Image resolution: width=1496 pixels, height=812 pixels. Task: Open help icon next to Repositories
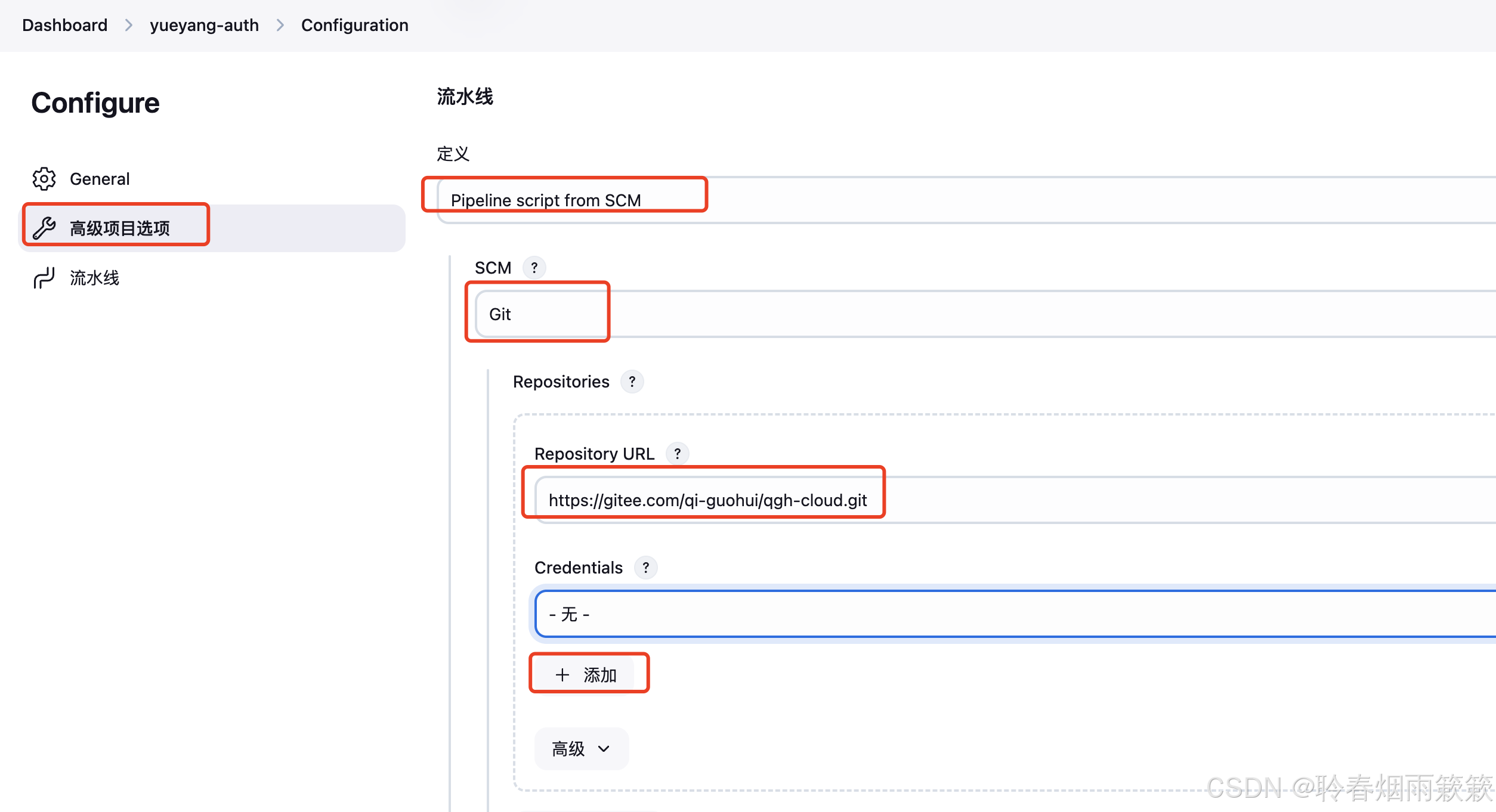(x=632, y=382)
